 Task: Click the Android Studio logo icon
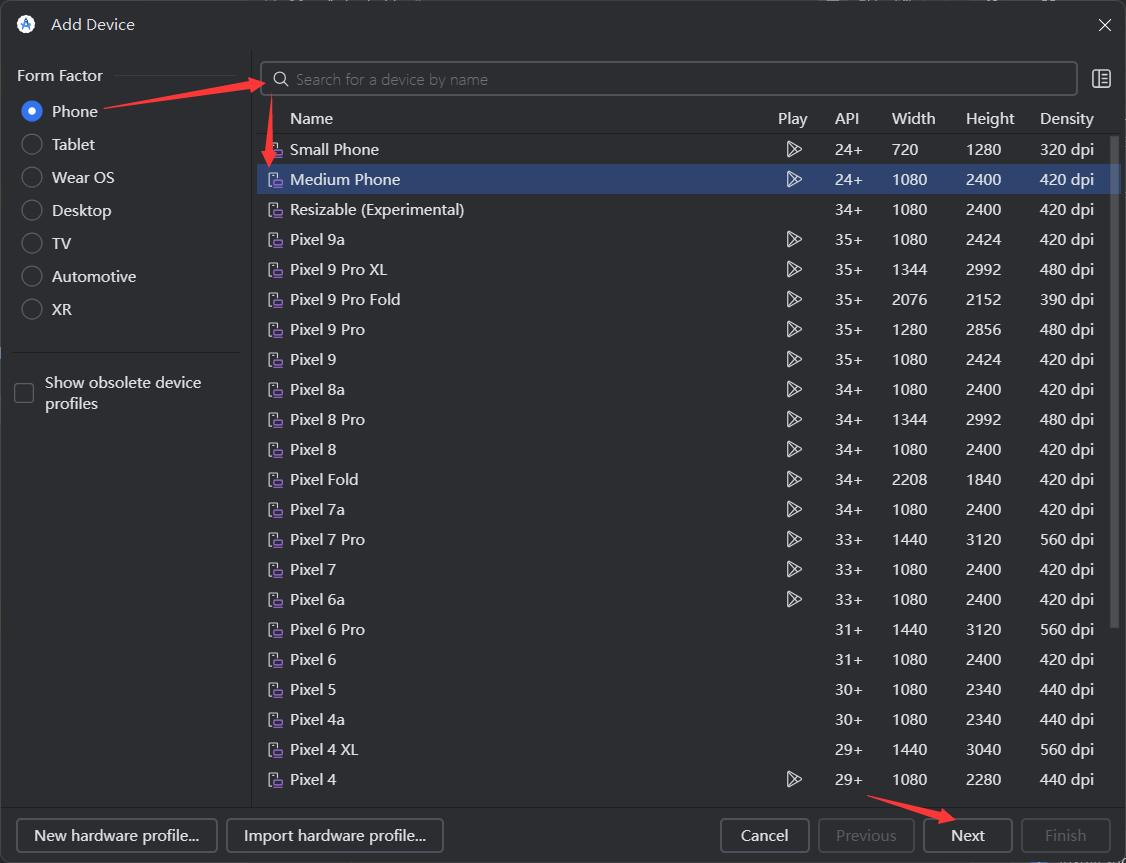click(26, 24)
